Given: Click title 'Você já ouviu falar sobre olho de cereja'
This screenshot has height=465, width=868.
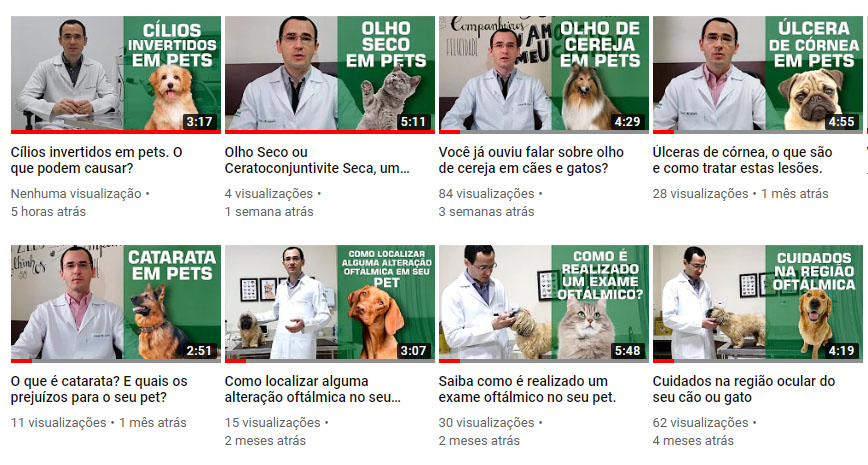Looking at the screenshot, I should tap(531, 160).
